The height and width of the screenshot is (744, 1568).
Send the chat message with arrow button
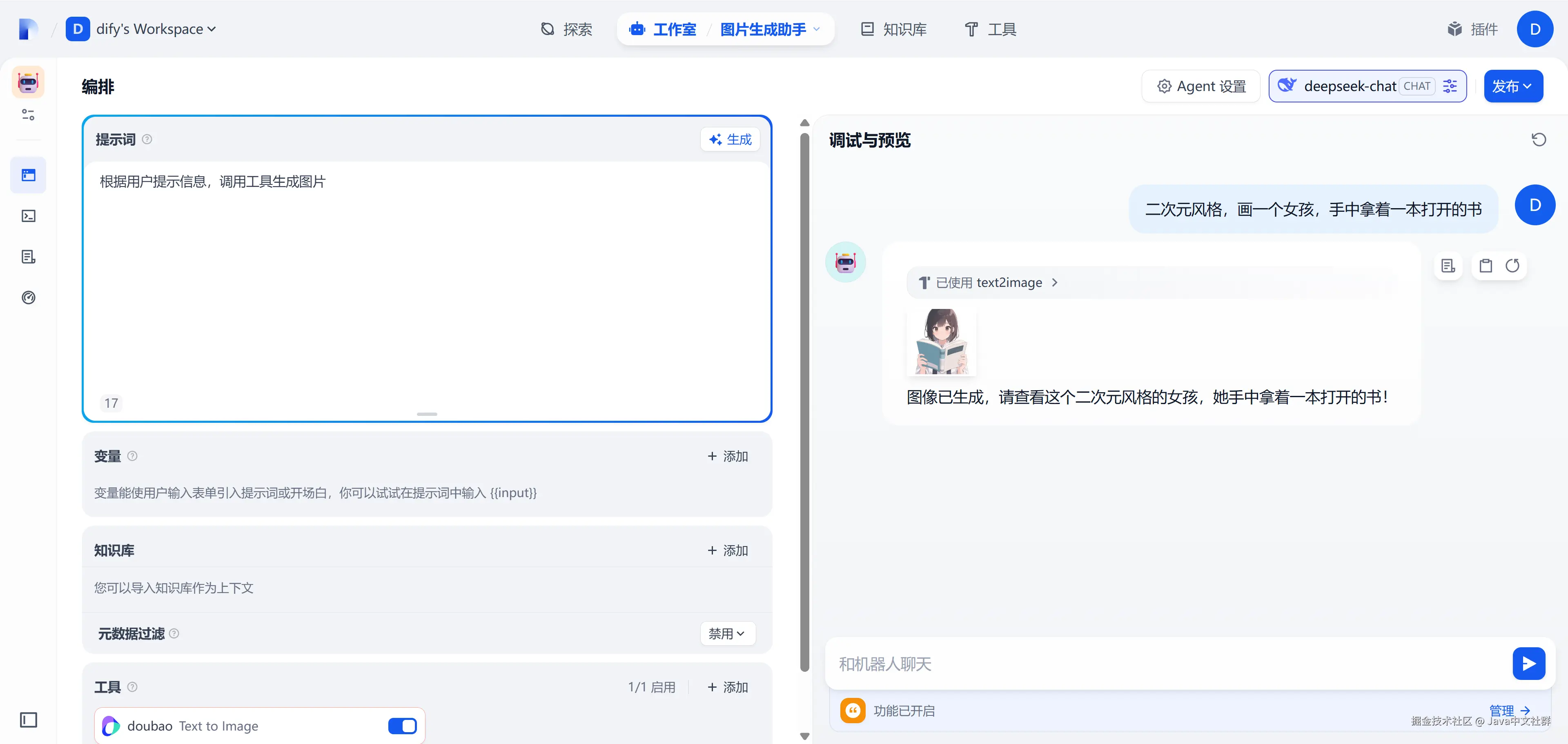coord(1528,663)
